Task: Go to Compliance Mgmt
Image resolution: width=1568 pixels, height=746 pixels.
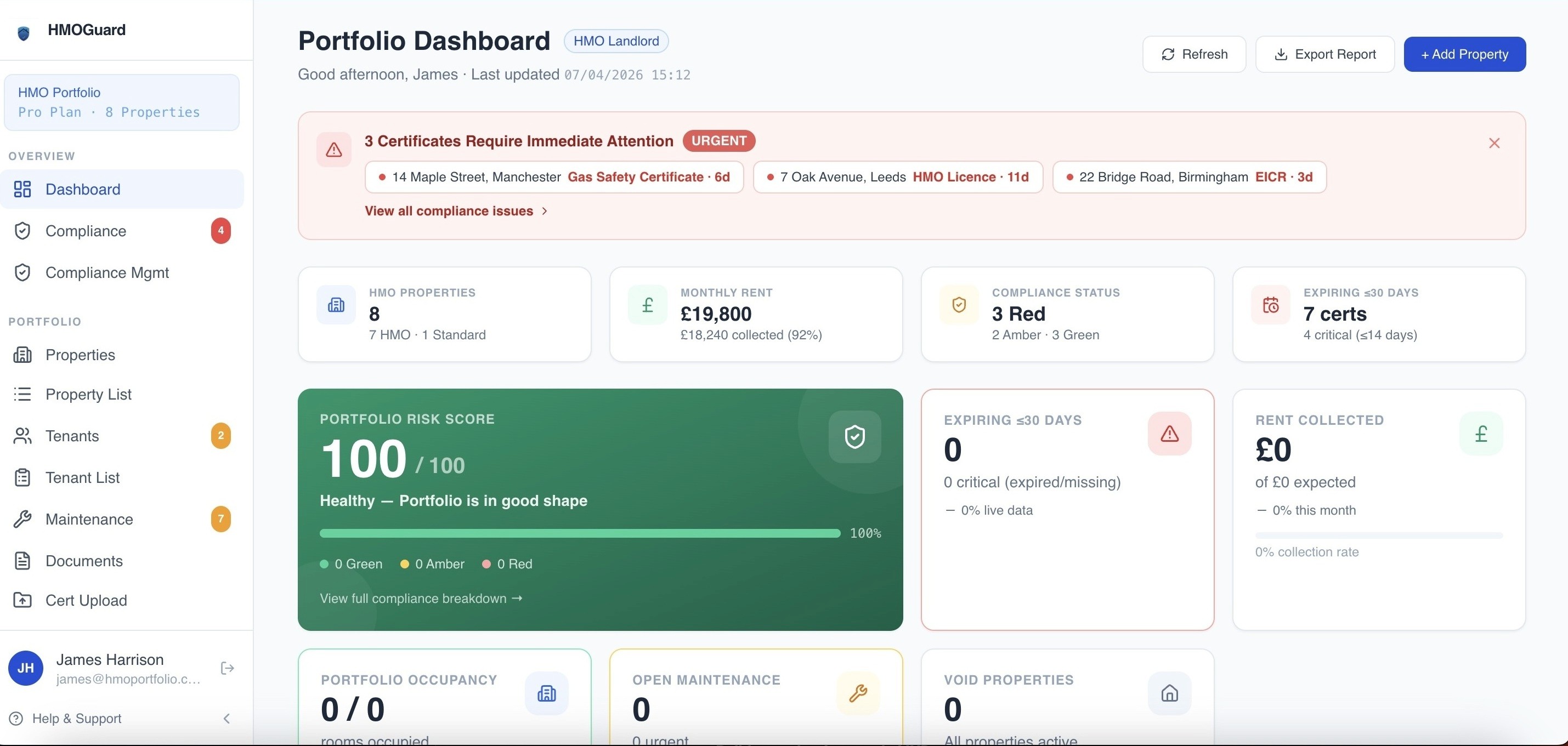Action: [122, 272]
